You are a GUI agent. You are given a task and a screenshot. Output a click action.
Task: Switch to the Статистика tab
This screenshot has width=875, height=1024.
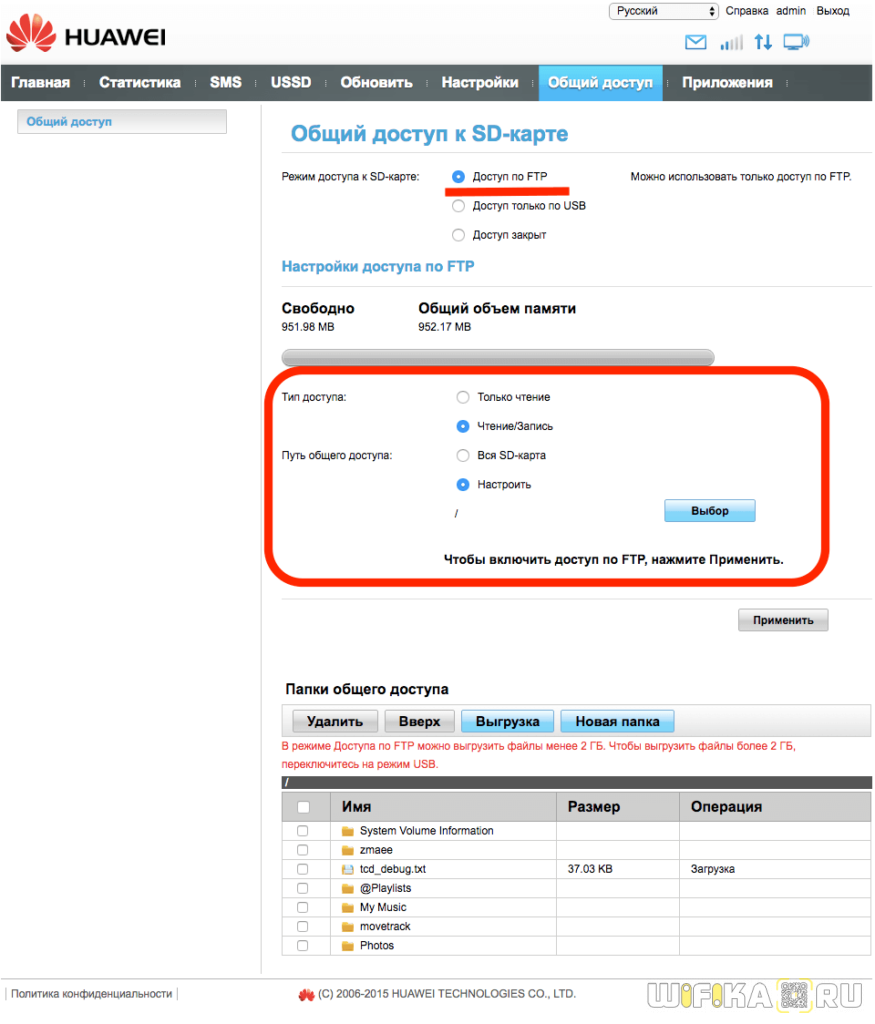click(140, 83)
